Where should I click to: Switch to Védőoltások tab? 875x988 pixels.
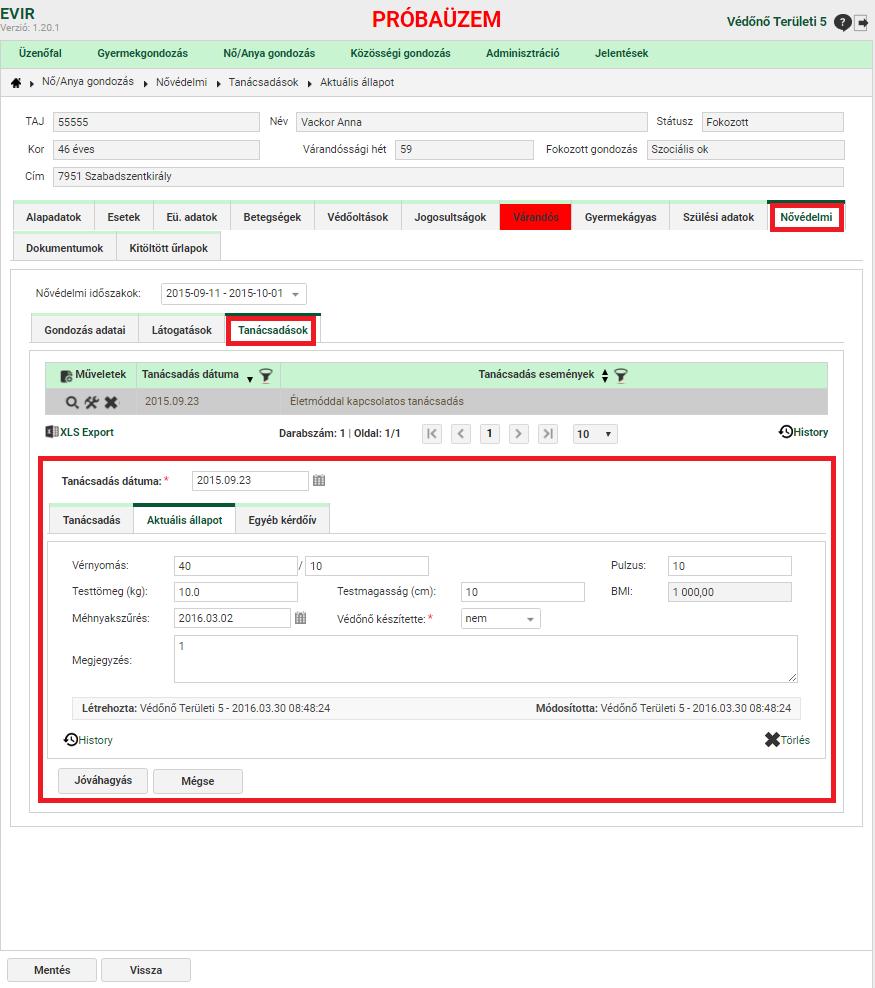coord(358,217)
